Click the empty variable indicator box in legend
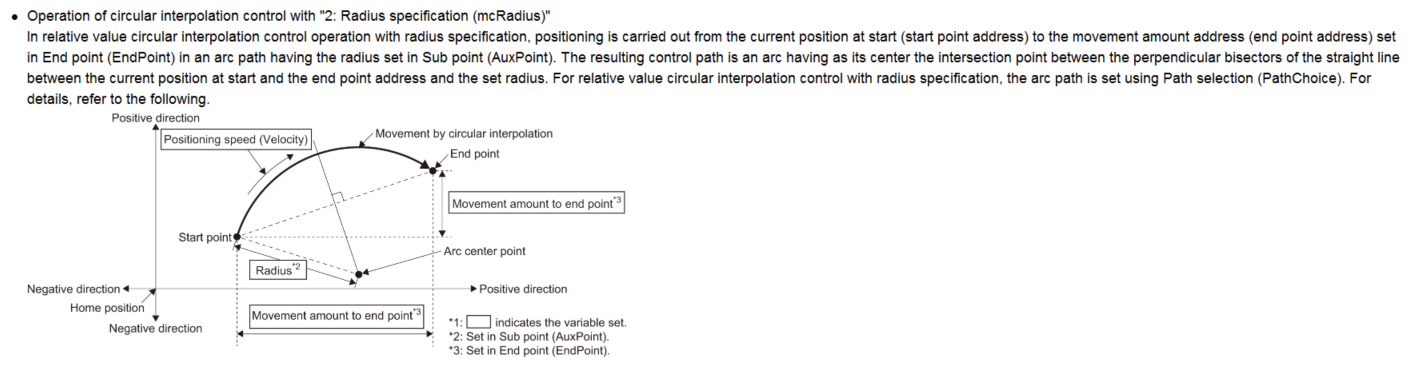The image size is (1409, 369). [479, 322]
